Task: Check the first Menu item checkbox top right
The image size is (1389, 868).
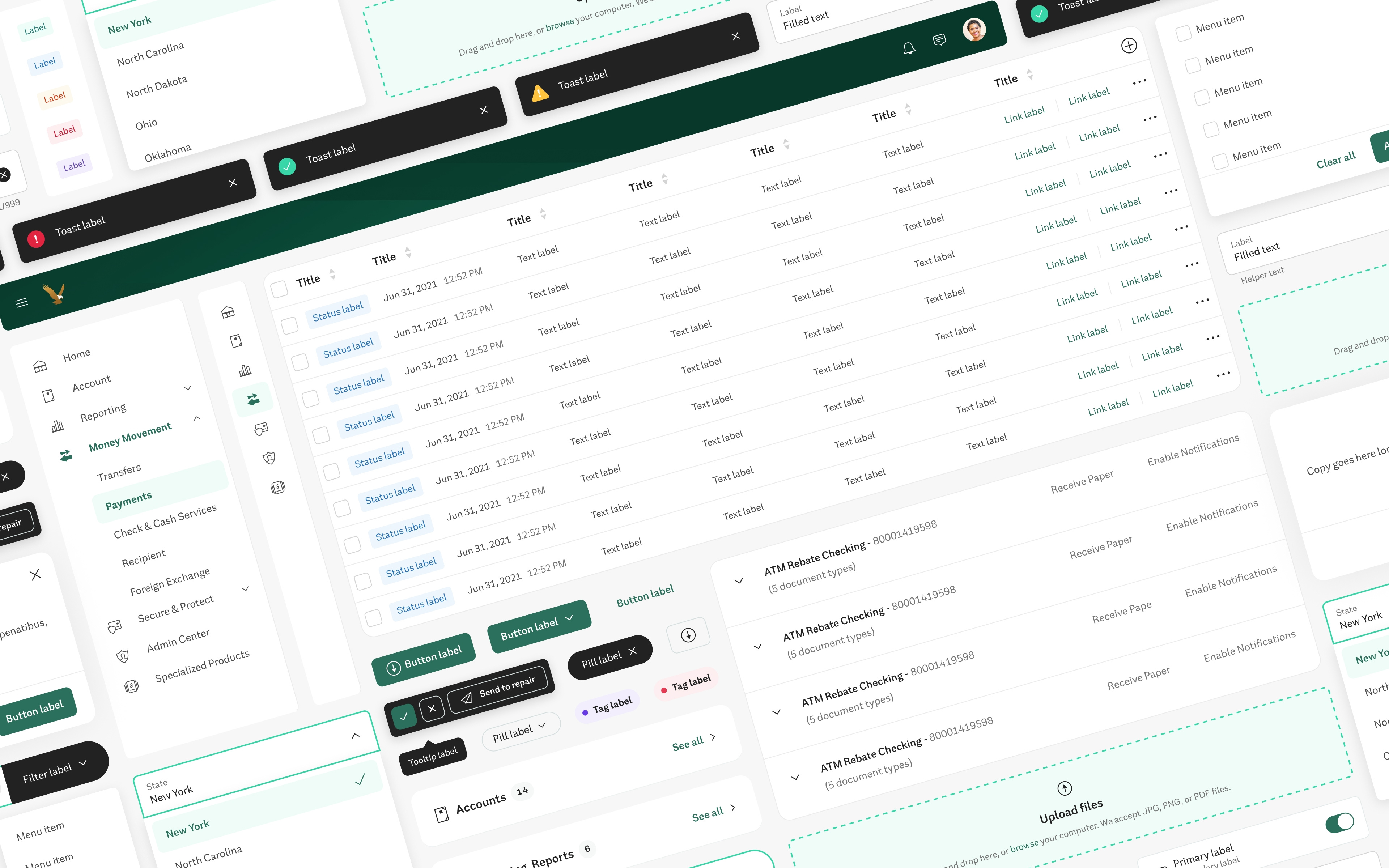Action: (x=1183, y=33)
